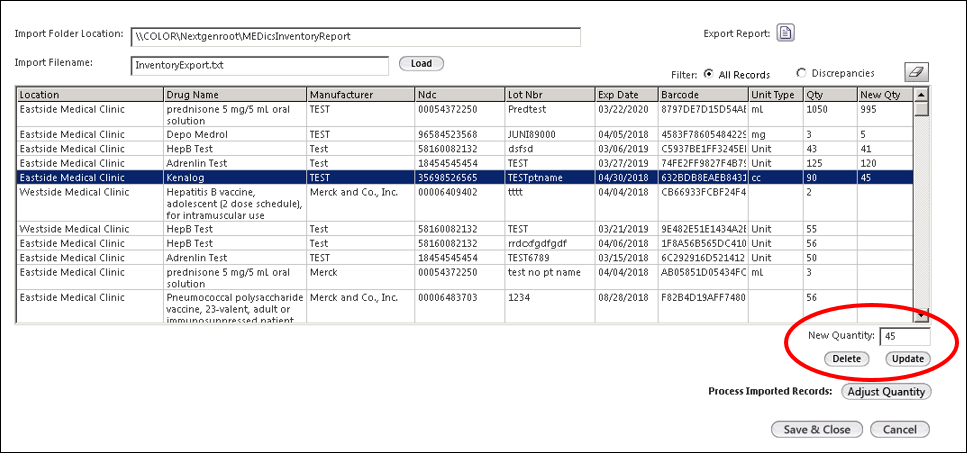967x453 pixels.
Task: Click expiration date 03/27/2019 cell
Action: (627, 163)
